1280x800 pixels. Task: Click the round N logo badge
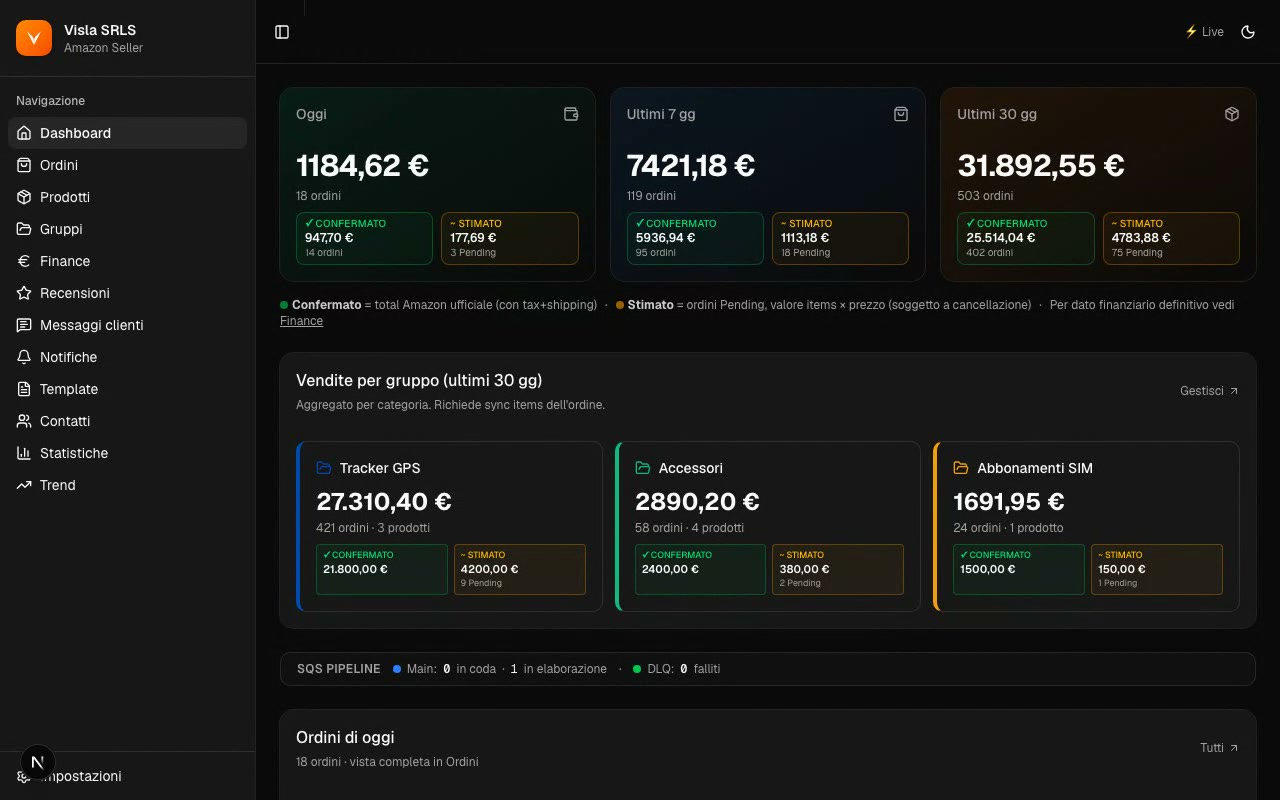coord(38,762)
